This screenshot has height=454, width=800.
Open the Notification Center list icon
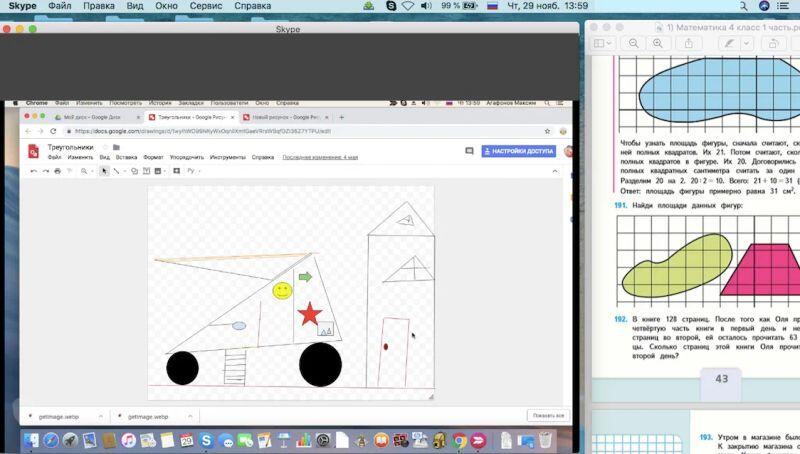785,6
